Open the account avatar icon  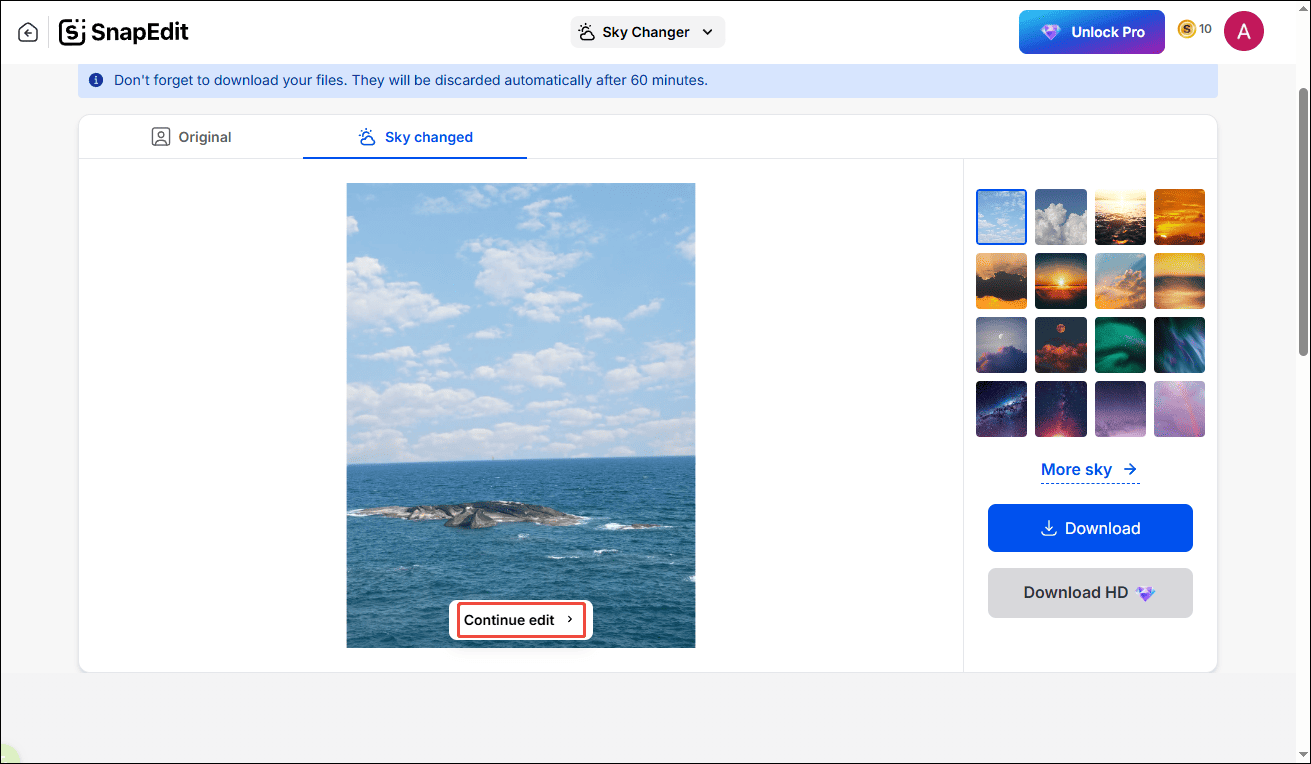[x=1243, y=31]
